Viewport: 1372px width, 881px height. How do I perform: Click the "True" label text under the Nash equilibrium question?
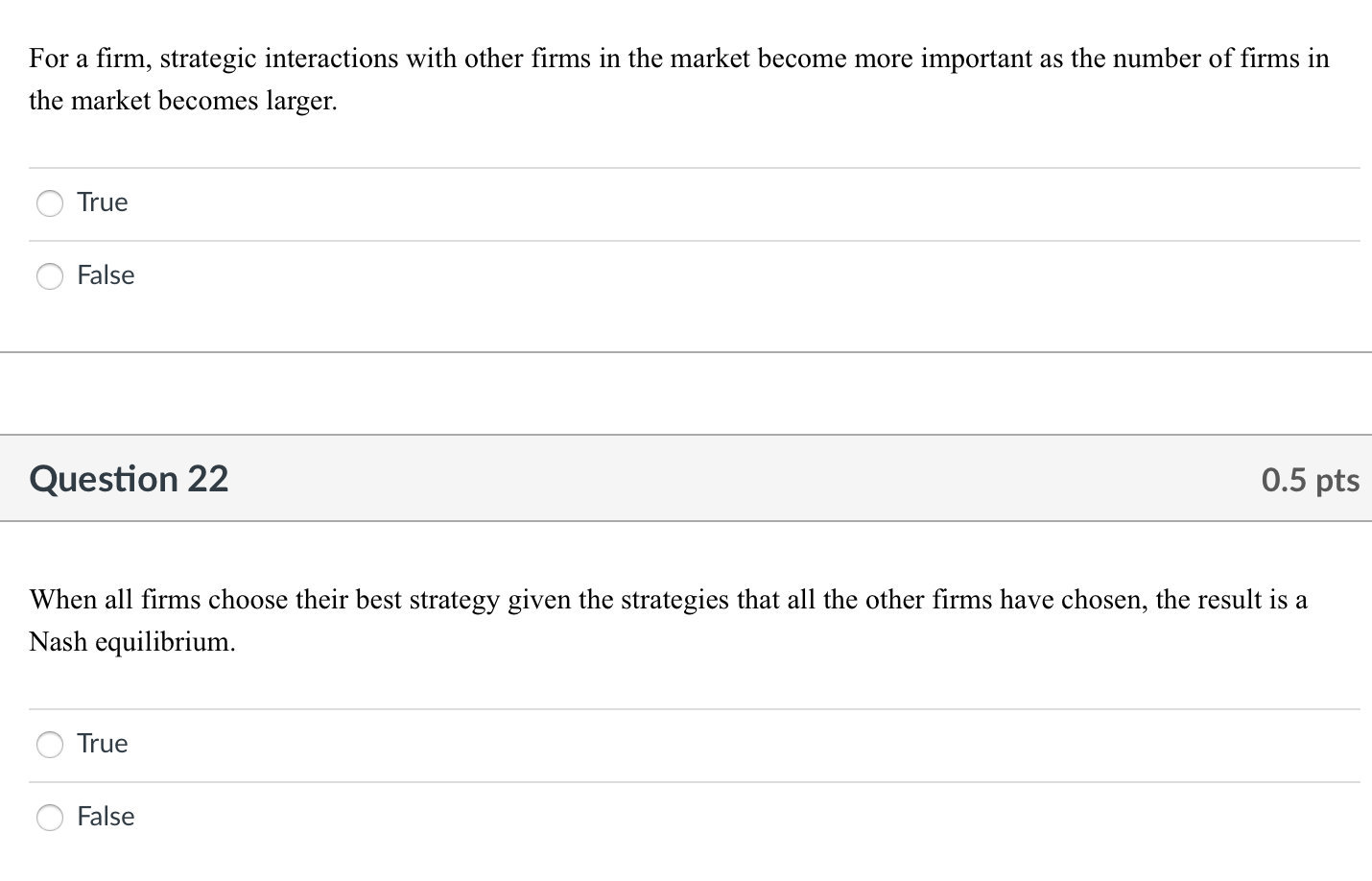point(103,744)
